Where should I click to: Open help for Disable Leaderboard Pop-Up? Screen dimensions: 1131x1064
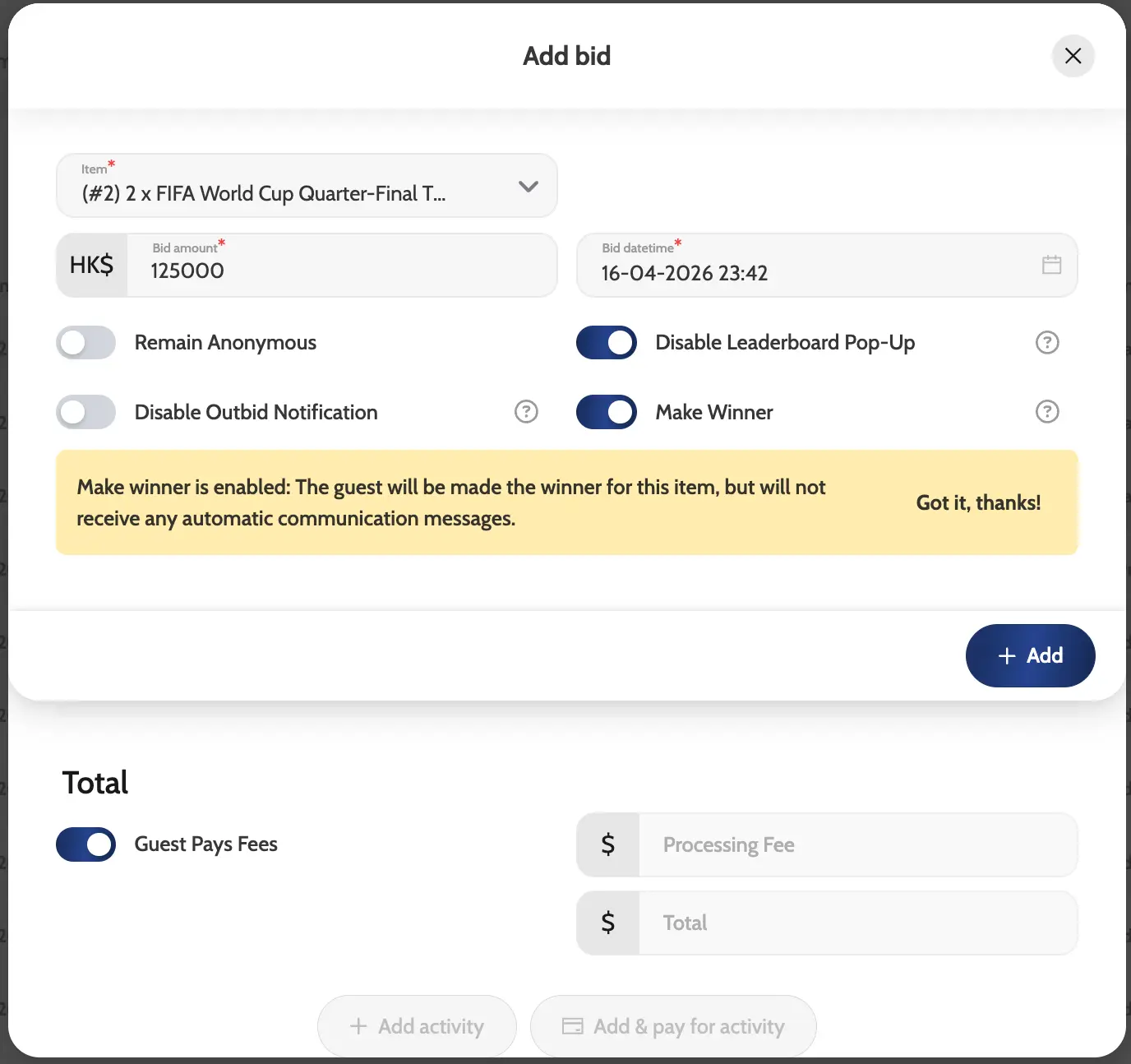pos(1046,342)
